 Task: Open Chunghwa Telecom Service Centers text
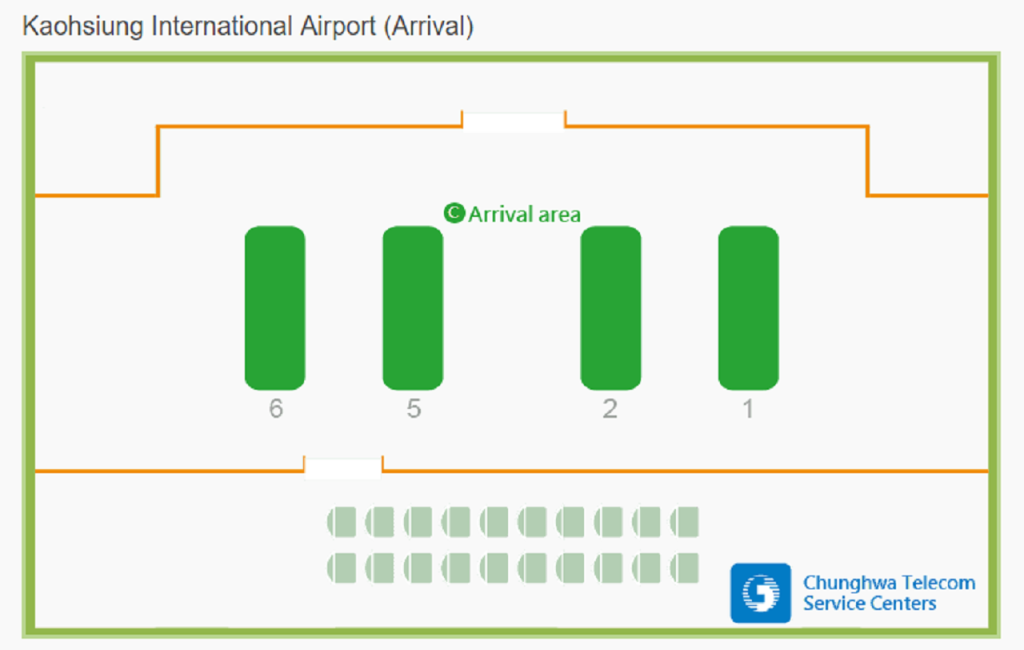(x=888, y=593)
